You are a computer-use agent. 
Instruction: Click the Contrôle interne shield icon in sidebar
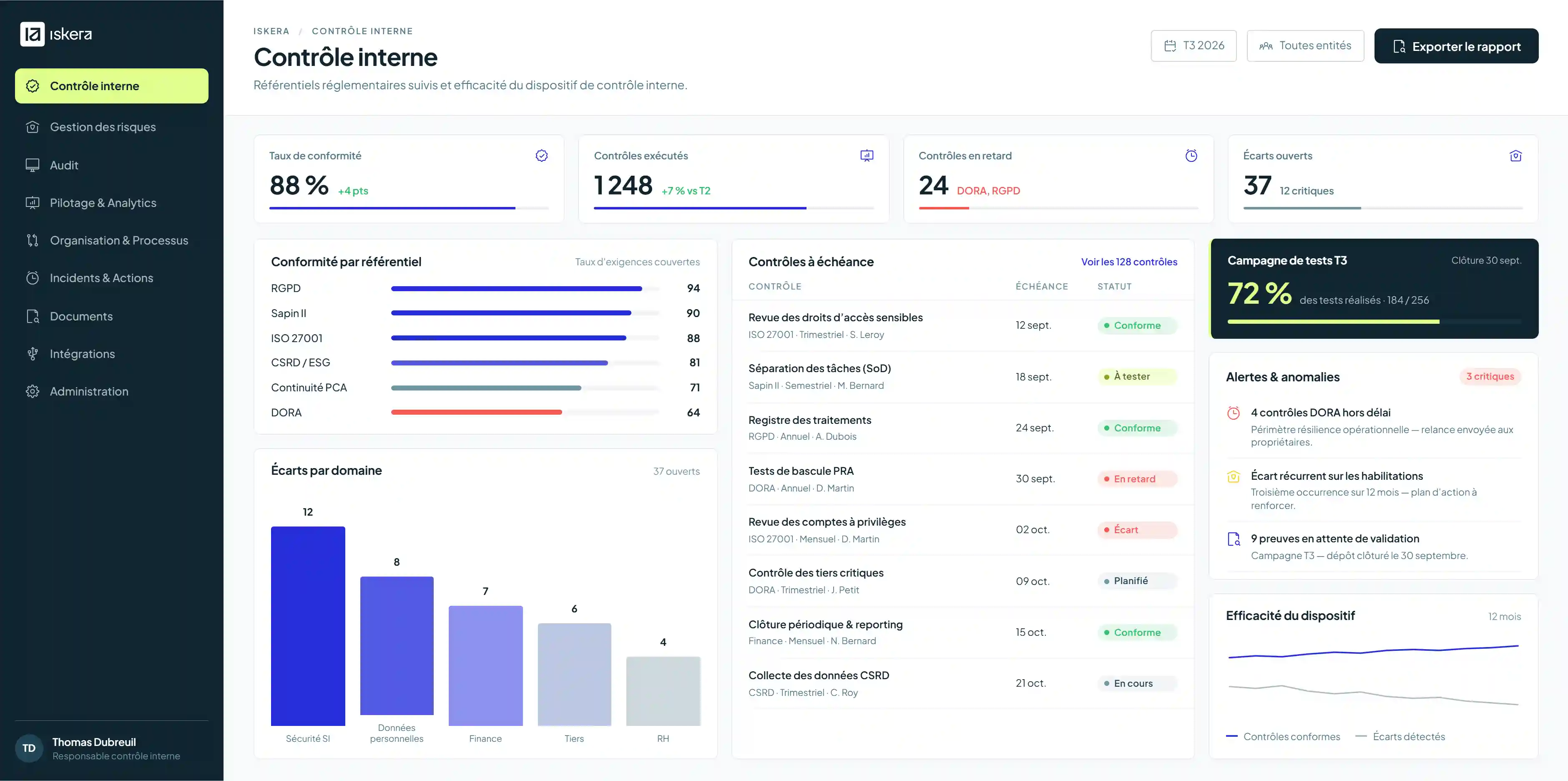pos(33,86)
